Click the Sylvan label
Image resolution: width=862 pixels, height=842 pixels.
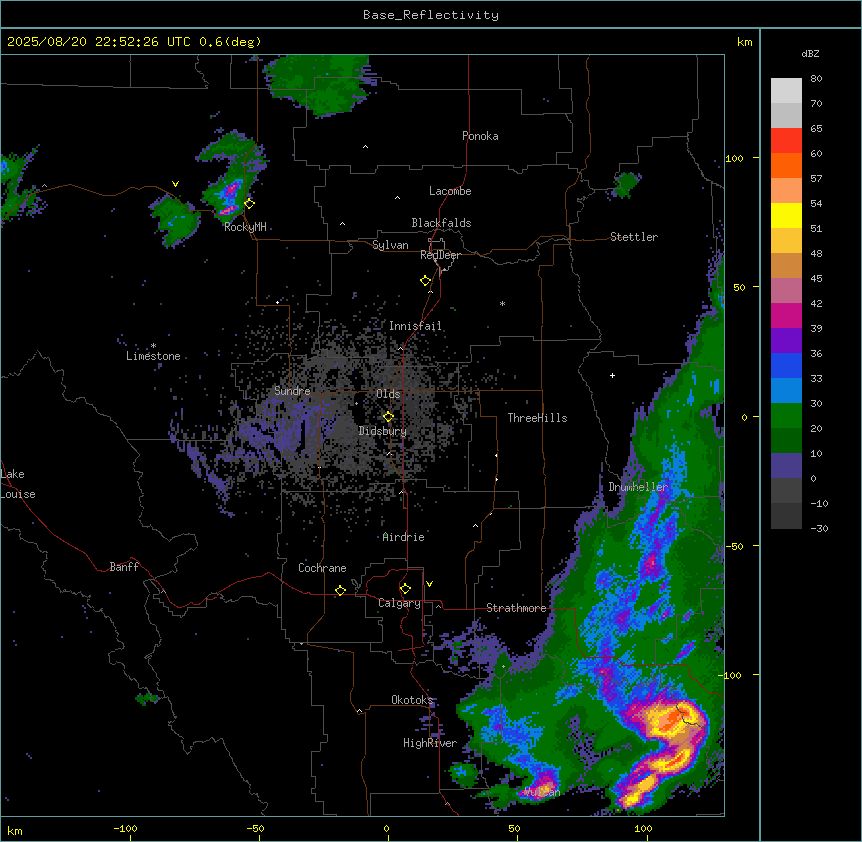point(390,245)
